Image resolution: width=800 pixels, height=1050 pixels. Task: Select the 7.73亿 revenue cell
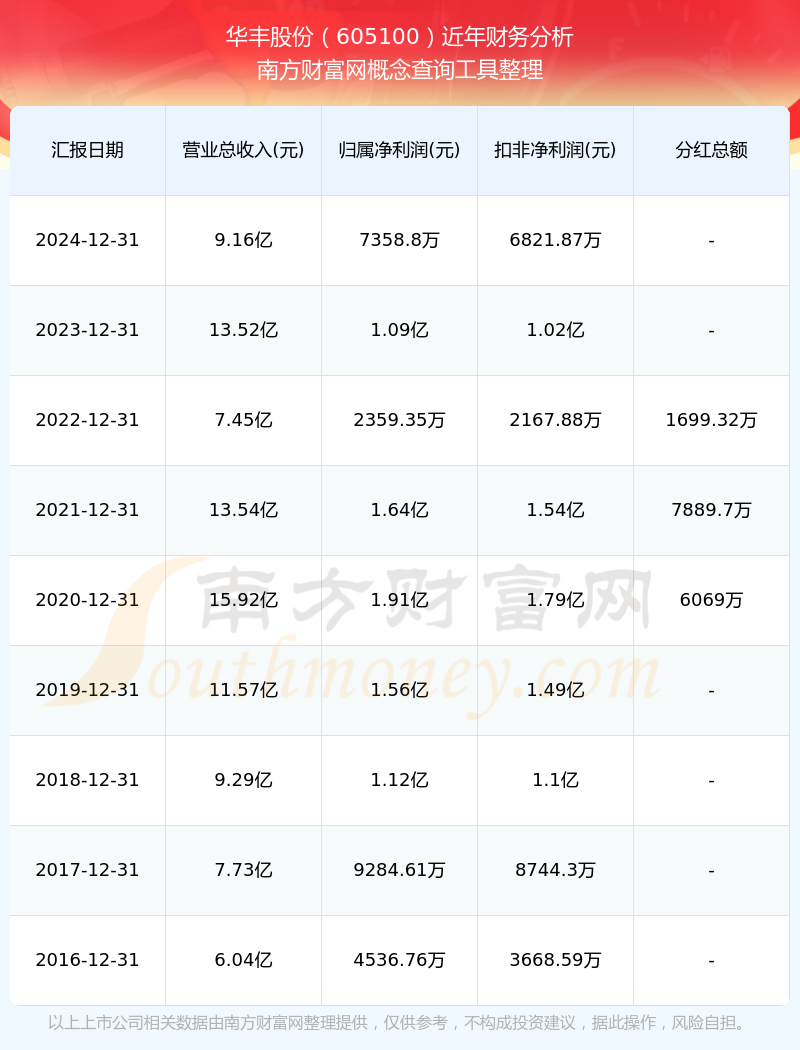[x=244, y=871]
